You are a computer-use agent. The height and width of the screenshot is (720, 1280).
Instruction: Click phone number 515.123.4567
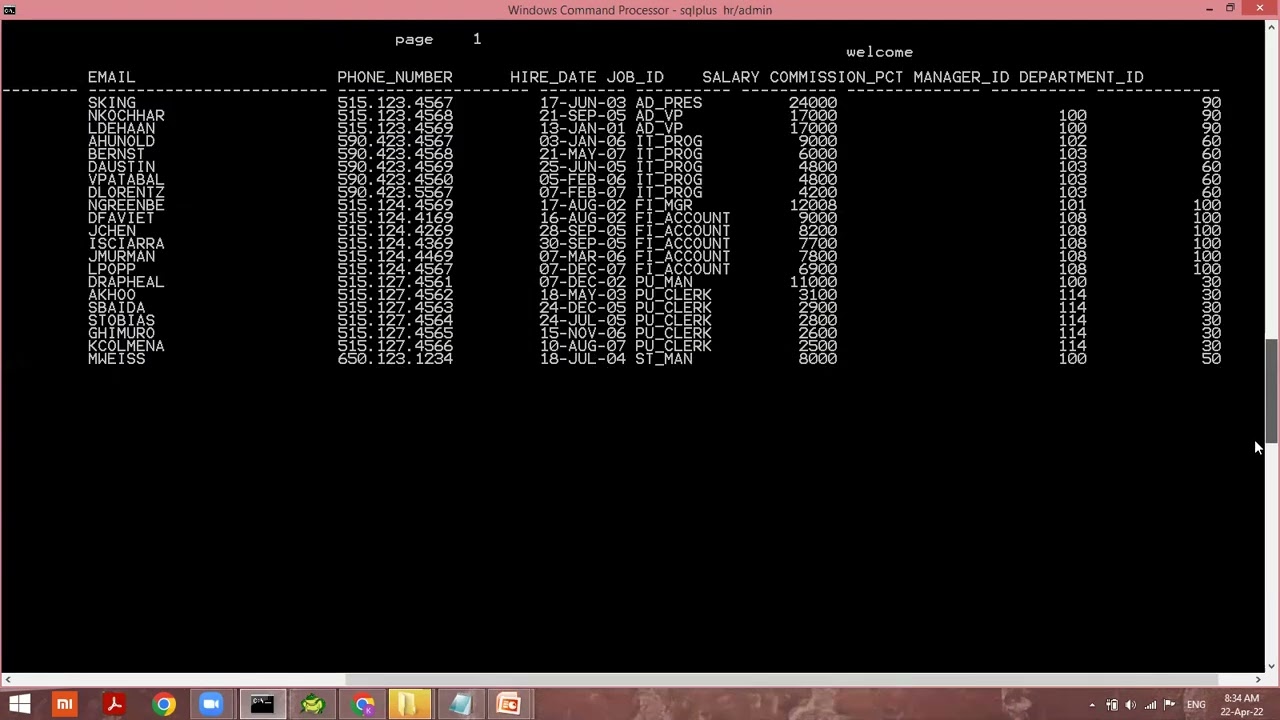395,103
